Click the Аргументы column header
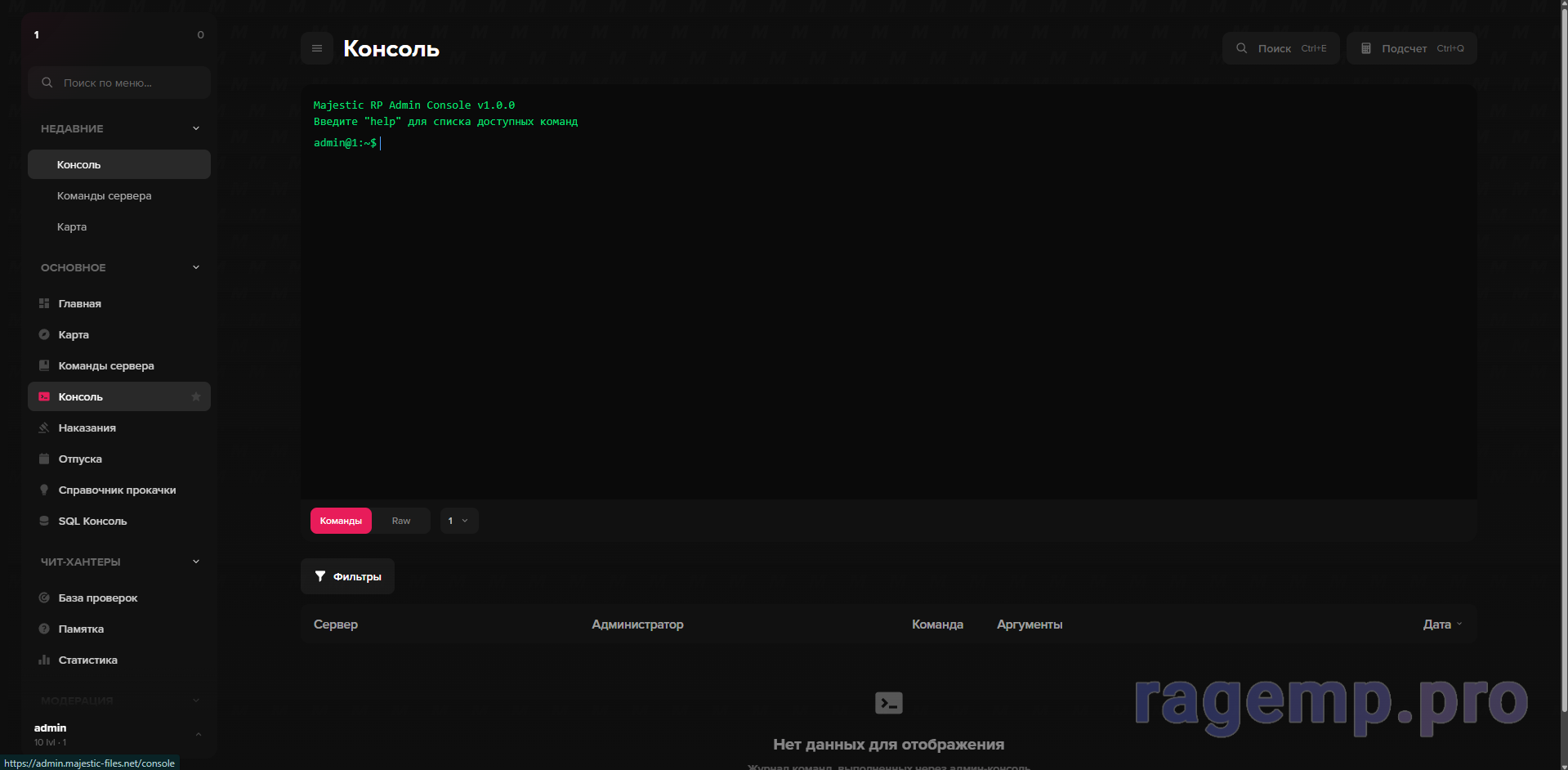The height and width of the screenshot is (770, 1568). click(x=1030, y=624)
